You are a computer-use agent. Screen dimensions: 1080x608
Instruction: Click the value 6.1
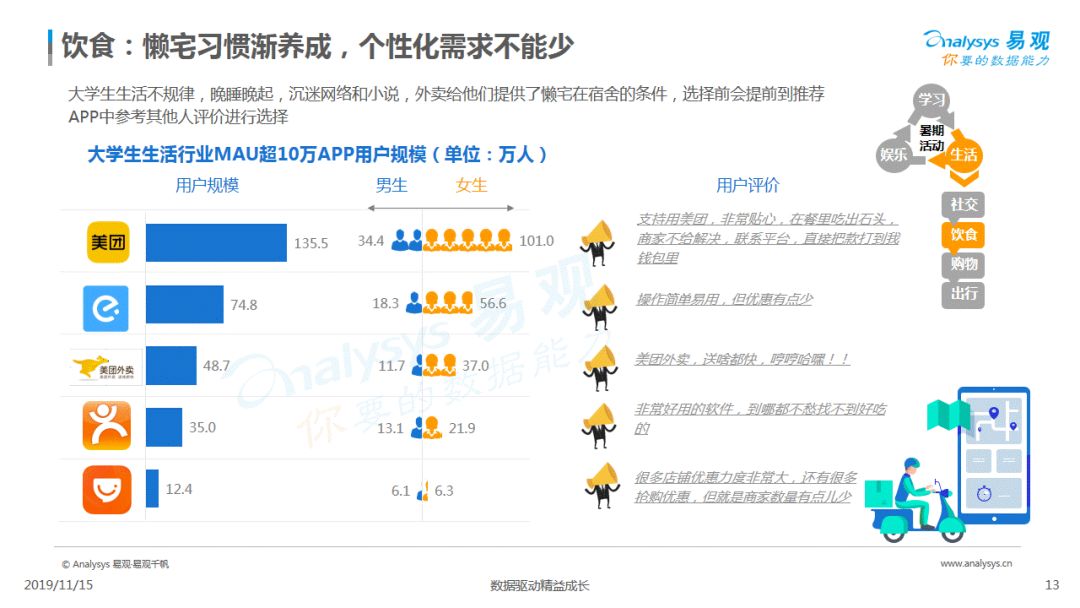[x=401, y=491]
